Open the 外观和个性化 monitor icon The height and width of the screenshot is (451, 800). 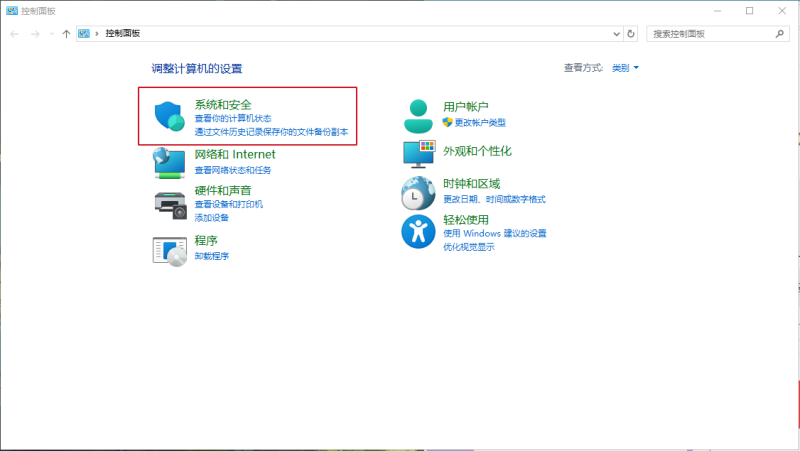pos(419,154)
